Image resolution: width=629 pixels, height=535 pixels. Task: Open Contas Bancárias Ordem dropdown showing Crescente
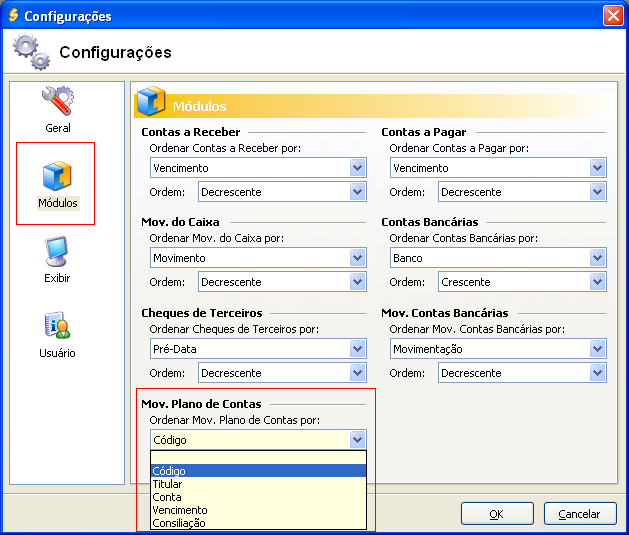(598, 282)
